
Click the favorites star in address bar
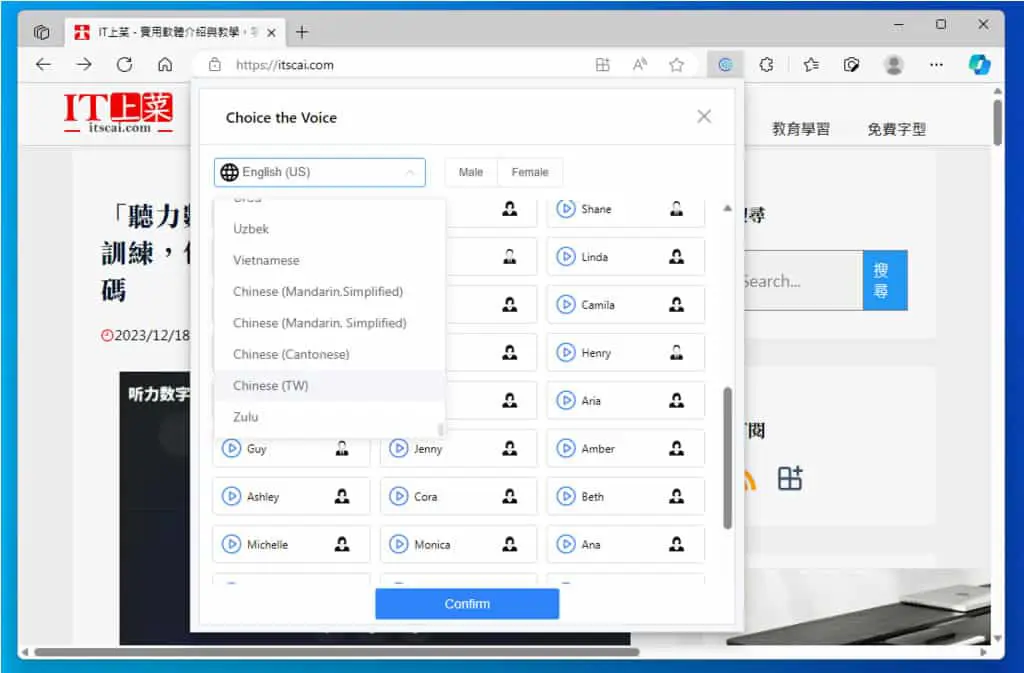(x=677, y=65)
